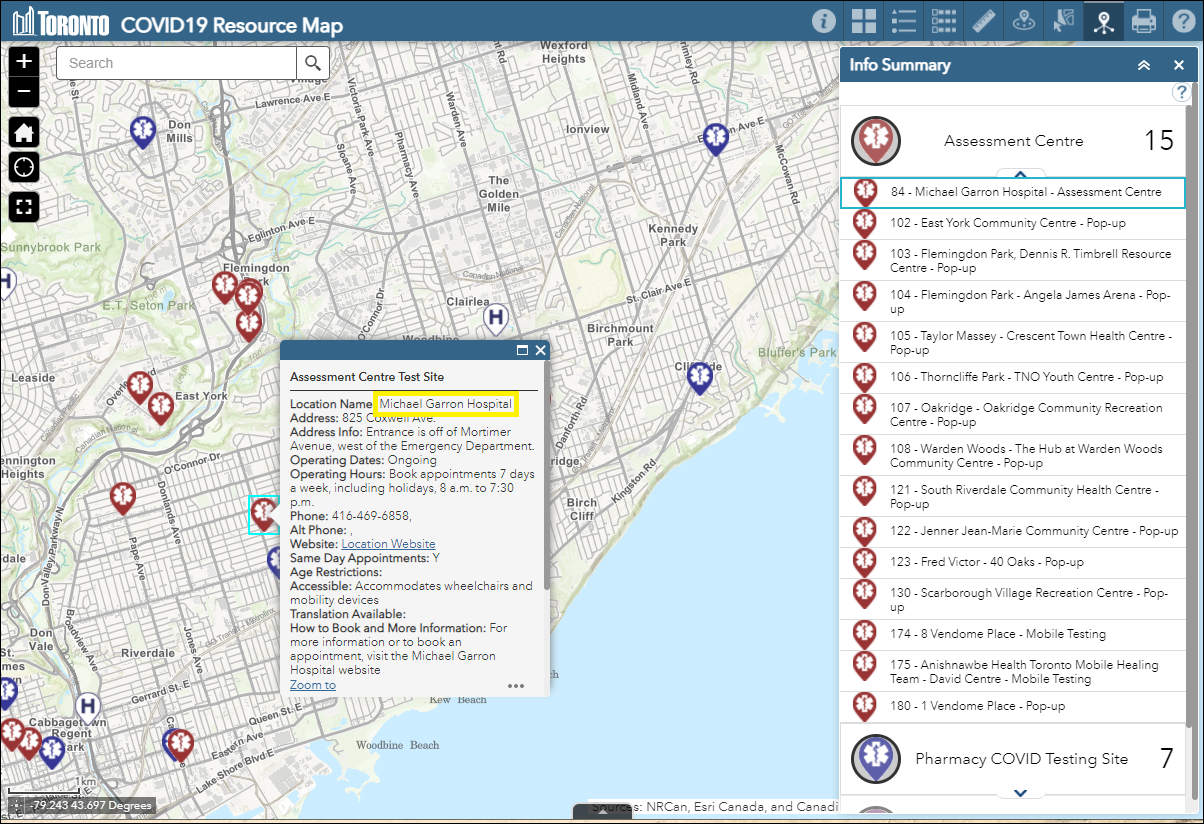The image size is (1204, 824).
Task: Zoom out on the map
Action: (25, 94)
